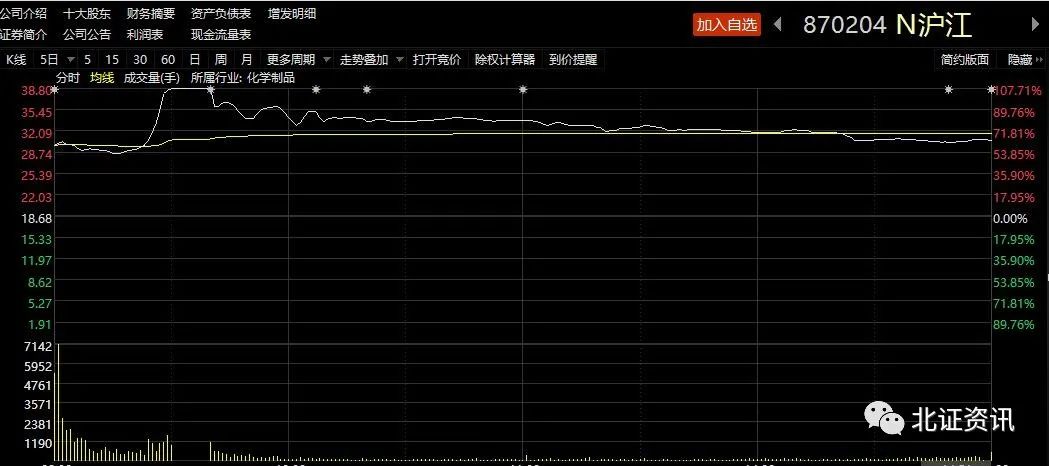Viewport: 1049px width, 466px height.
Task: Click the star marker at the chart midpoint
Action: pos(523,90)
